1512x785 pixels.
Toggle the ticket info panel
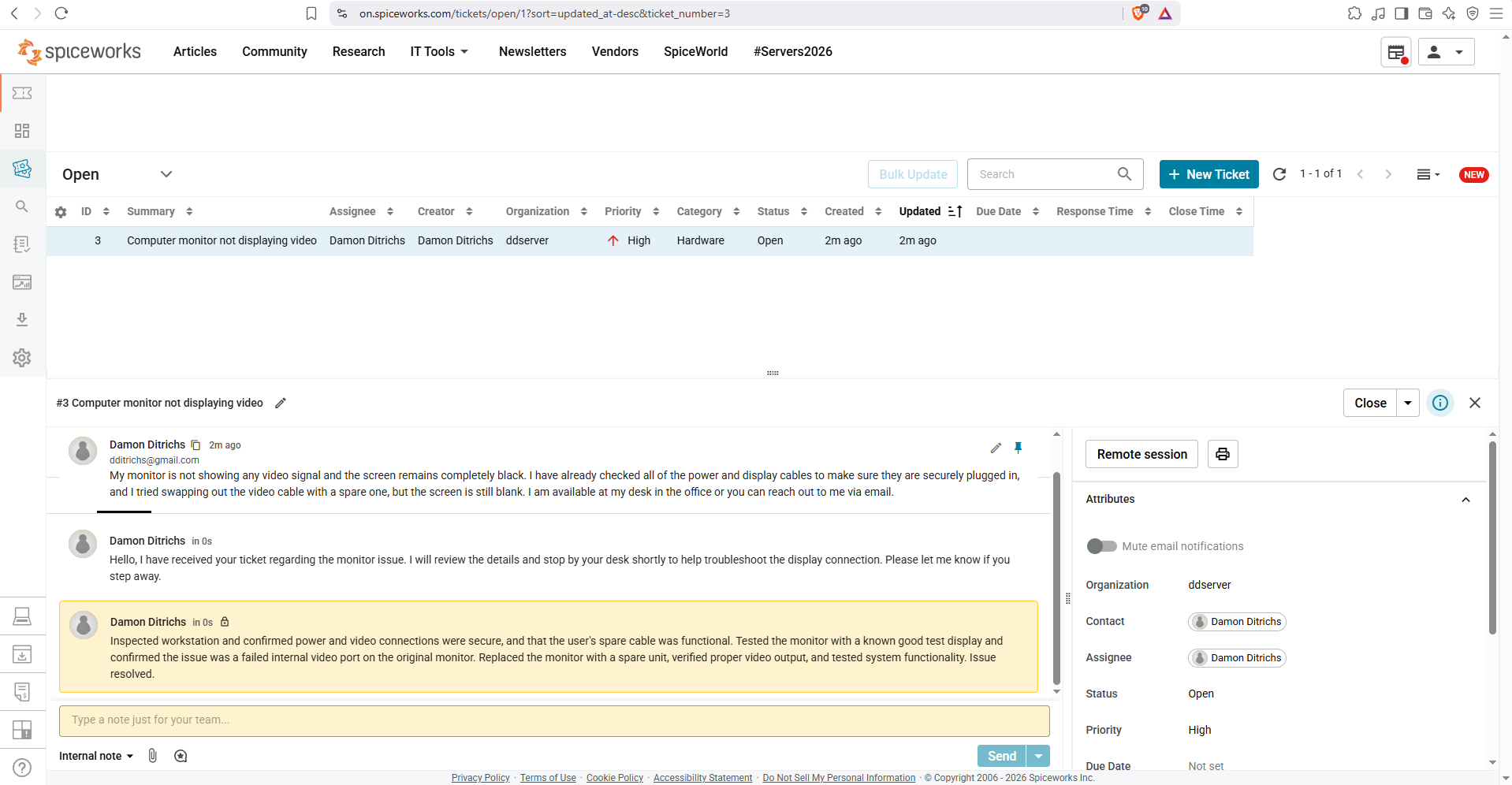click(x=1440, y=403)
